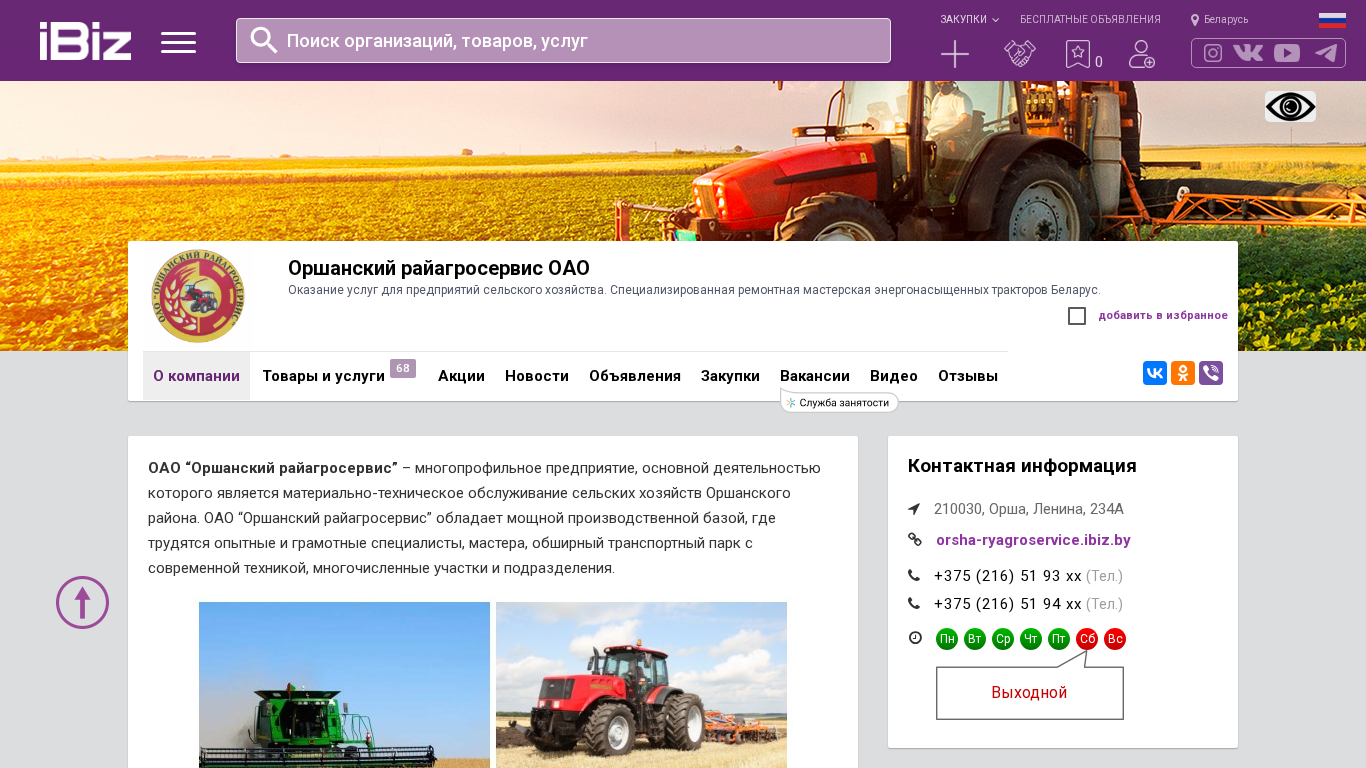The image size is (1366, 768).
Task: Open iBiz VK page in header
Action: [x=1248, y=53]
